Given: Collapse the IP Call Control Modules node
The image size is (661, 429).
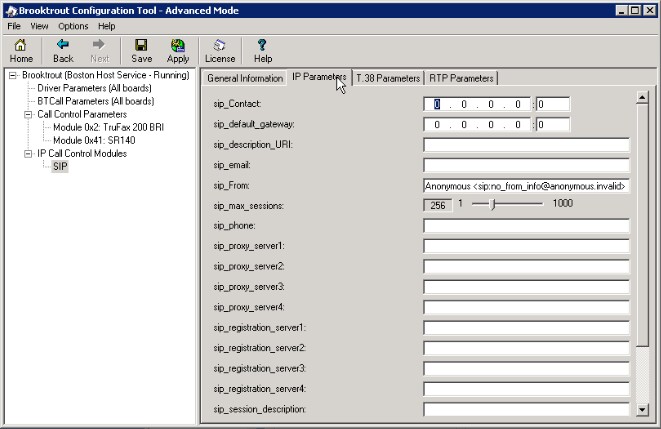Looking at the screenshot, I should tap(28, 154).
